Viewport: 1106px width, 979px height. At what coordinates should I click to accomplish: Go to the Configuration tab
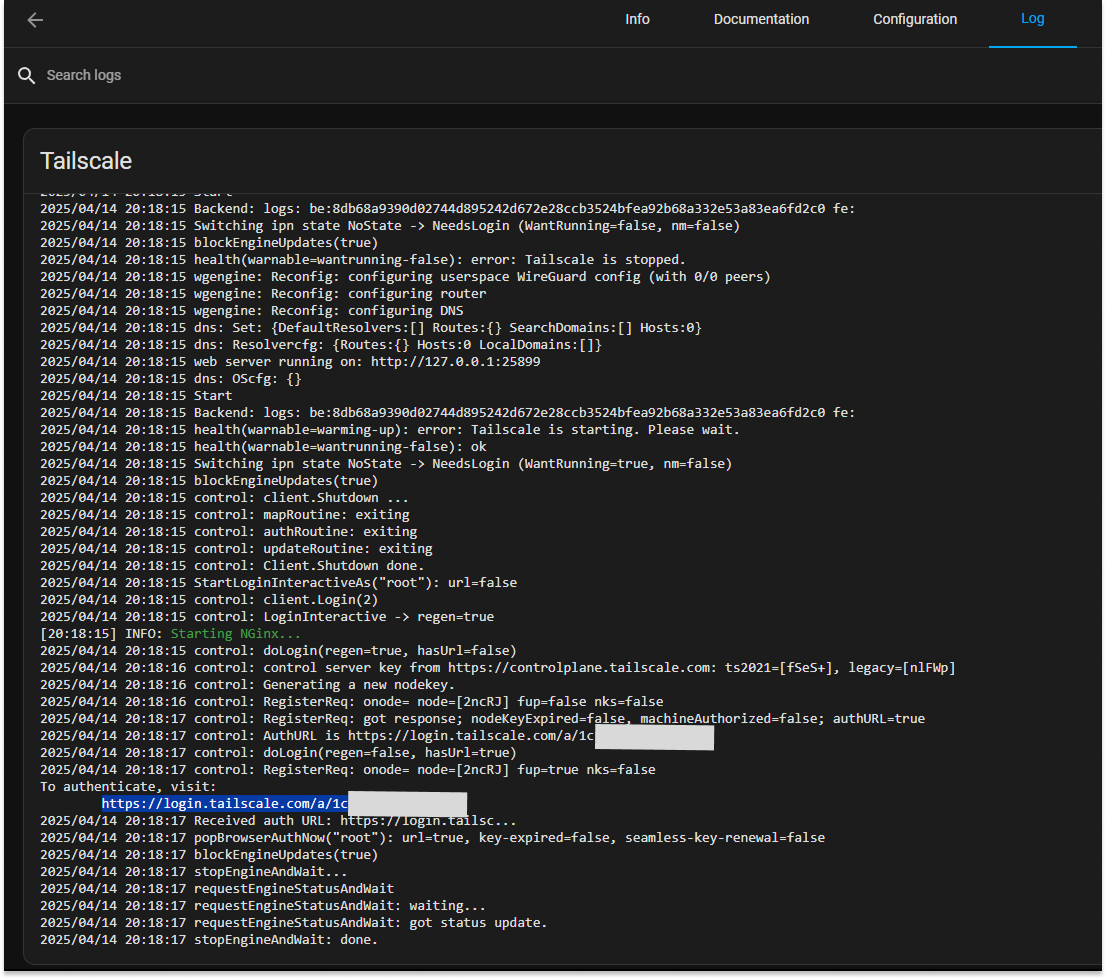point(914,19)
